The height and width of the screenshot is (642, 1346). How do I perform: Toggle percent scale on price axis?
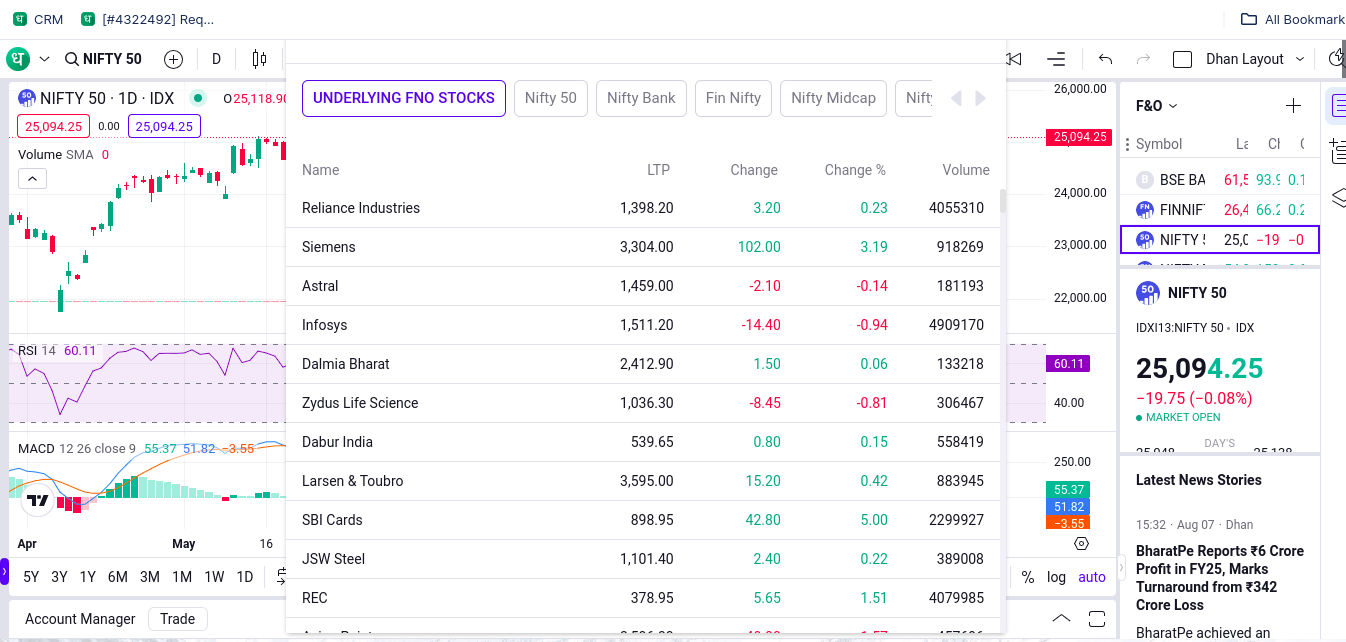[x=1027, y=577]
